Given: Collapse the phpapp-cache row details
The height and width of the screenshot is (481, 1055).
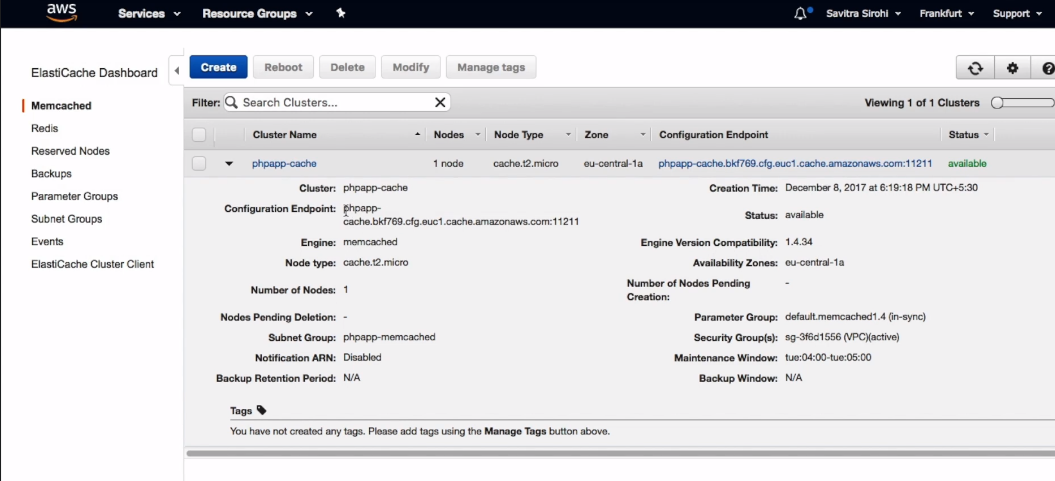Looking at the screenshot, I should 229,163.
